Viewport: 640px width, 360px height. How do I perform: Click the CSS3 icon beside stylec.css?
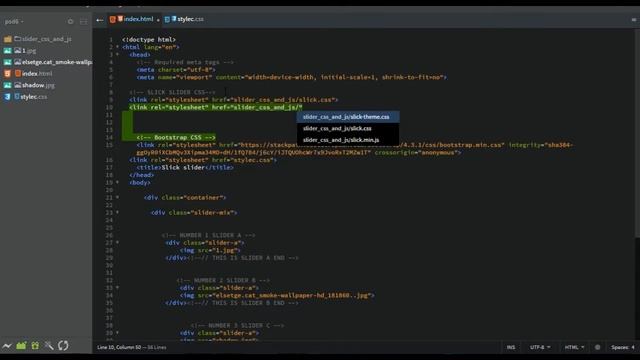7,97
